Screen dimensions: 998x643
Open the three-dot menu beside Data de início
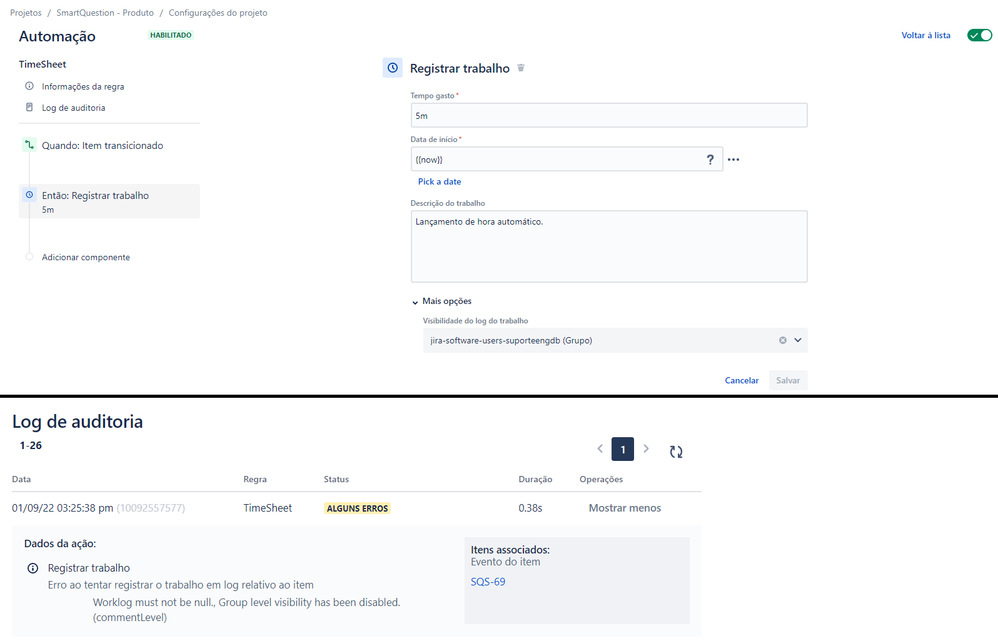tap(733, 160)
